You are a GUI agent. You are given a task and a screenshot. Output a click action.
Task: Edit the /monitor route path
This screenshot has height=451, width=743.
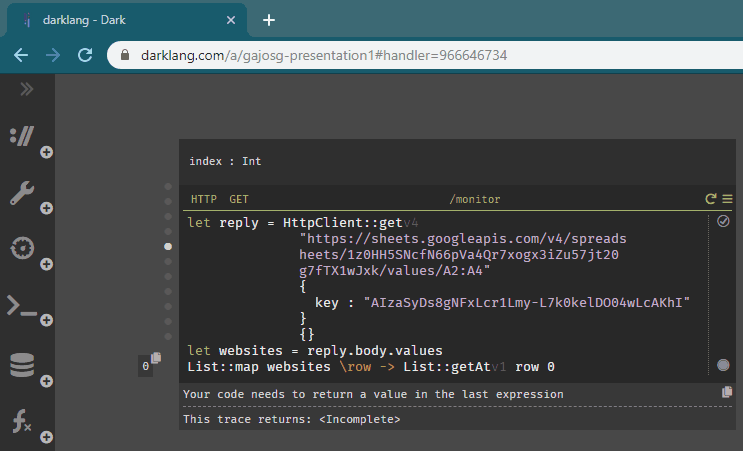pyautogui.click(x=474, y=199)
